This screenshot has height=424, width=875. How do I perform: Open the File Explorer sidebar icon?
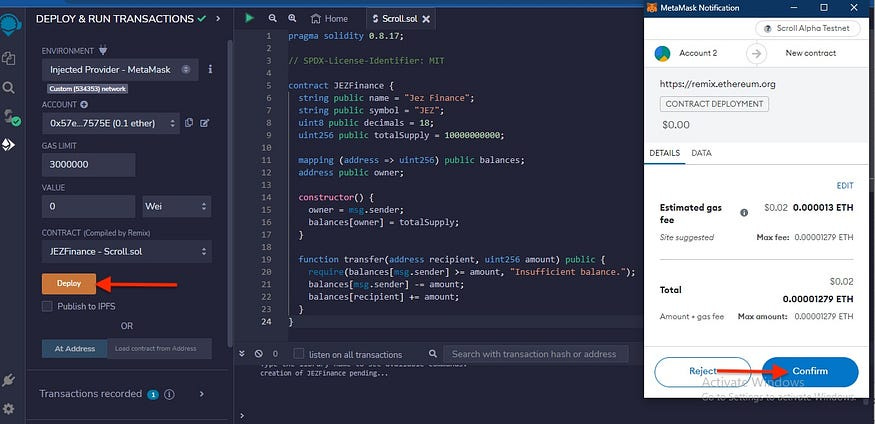click(8, 57)
